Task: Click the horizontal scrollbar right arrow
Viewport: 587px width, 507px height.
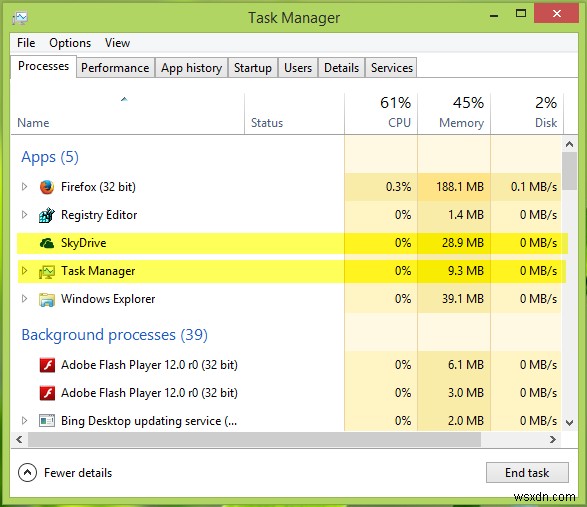Action: pos(553,439)
